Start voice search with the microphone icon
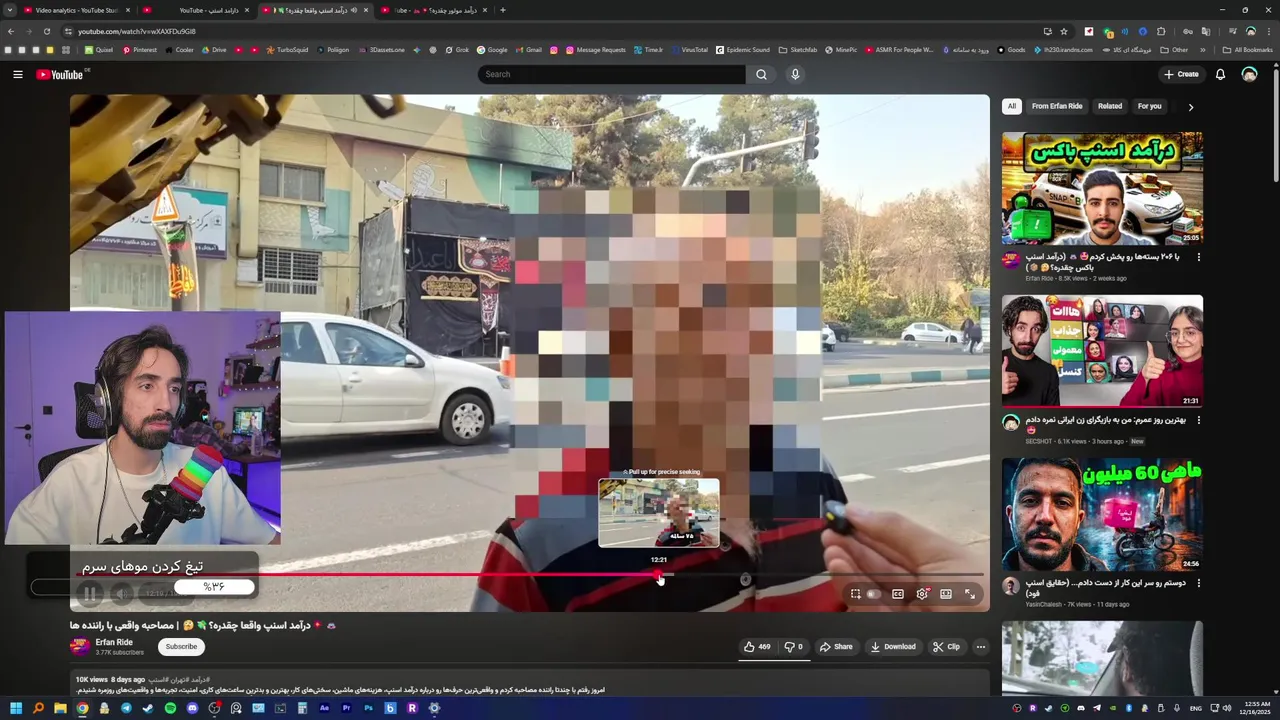 [795, 74]
